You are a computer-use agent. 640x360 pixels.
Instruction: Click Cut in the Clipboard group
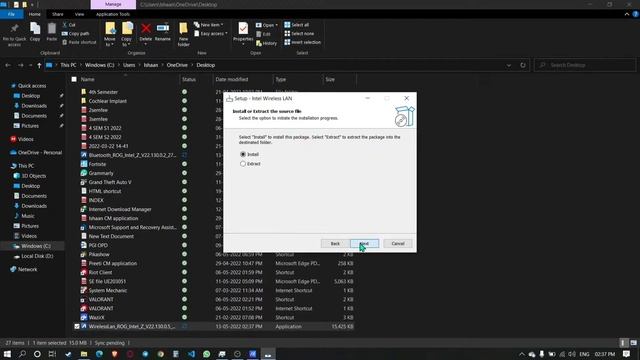click(69, 25)
